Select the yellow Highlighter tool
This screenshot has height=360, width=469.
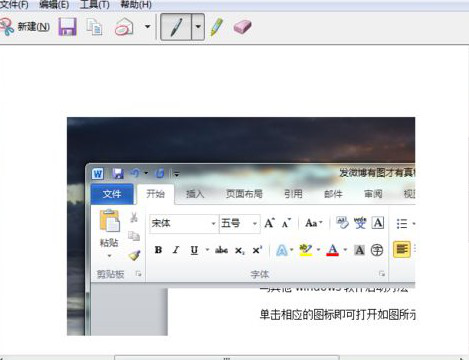coord(217,27)
